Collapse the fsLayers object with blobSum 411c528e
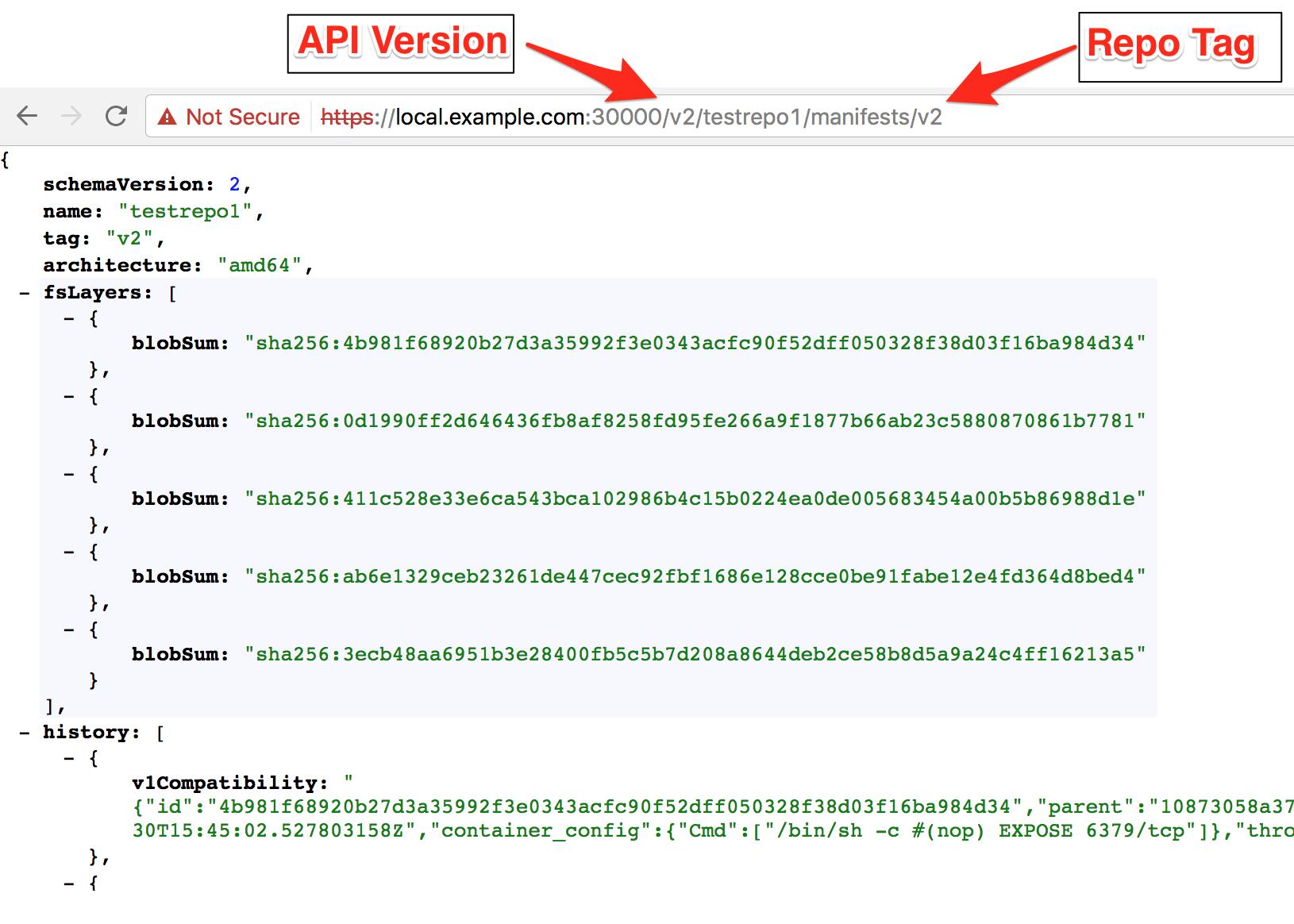Viewport: 1294px width, 924px height. pos(69,474)
